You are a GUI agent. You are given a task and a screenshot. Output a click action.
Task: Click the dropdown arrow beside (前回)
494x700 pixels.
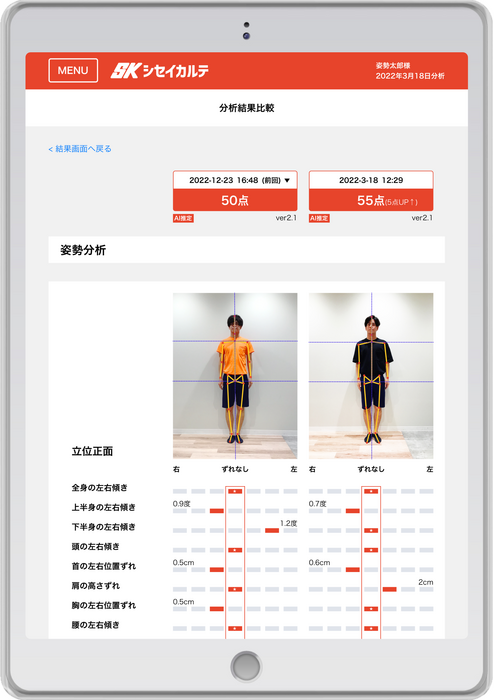[287, 180]
